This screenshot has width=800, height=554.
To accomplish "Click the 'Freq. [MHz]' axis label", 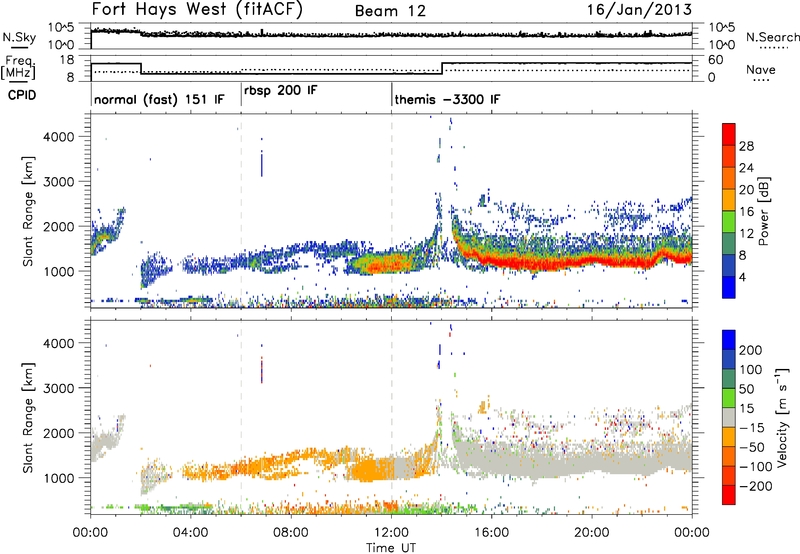I will [18, 68].
